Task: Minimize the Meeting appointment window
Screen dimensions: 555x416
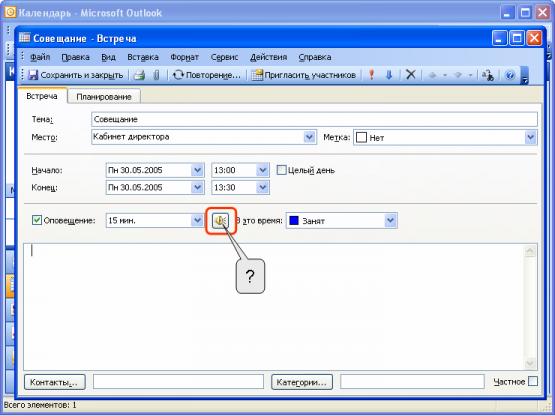Action: pos(499,38)
